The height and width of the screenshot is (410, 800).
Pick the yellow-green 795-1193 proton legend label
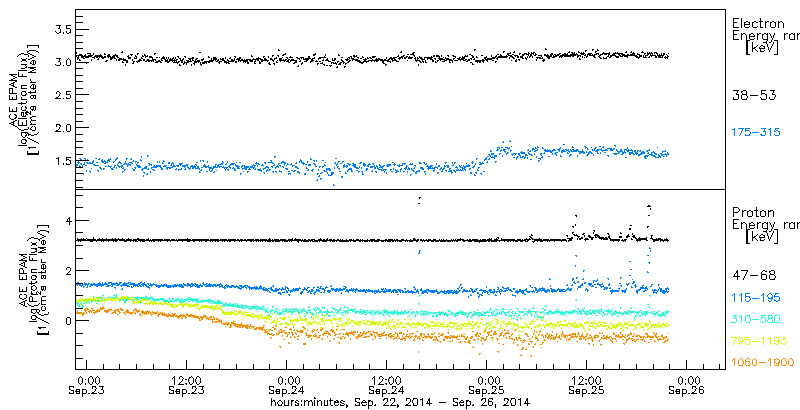[759, 341]
